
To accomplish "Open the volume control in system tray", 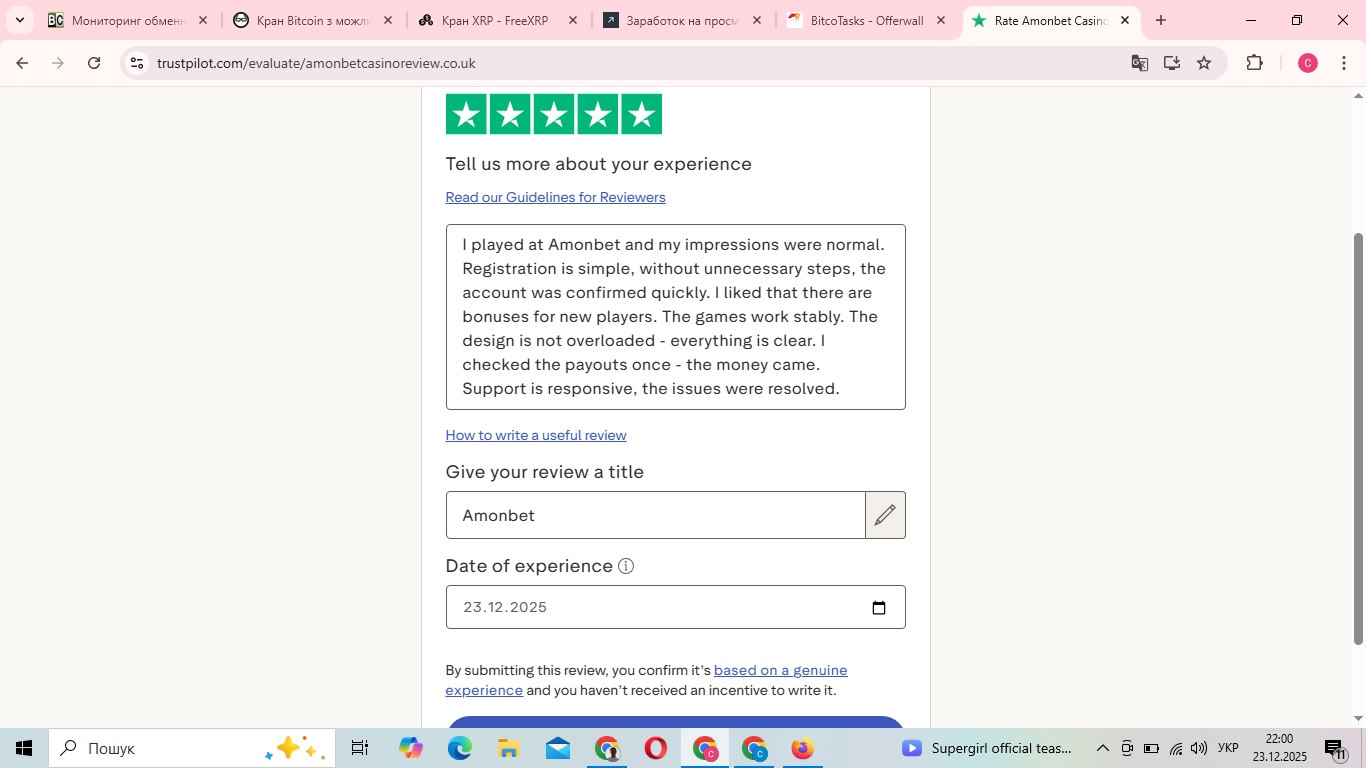I will pos(1199,748).
